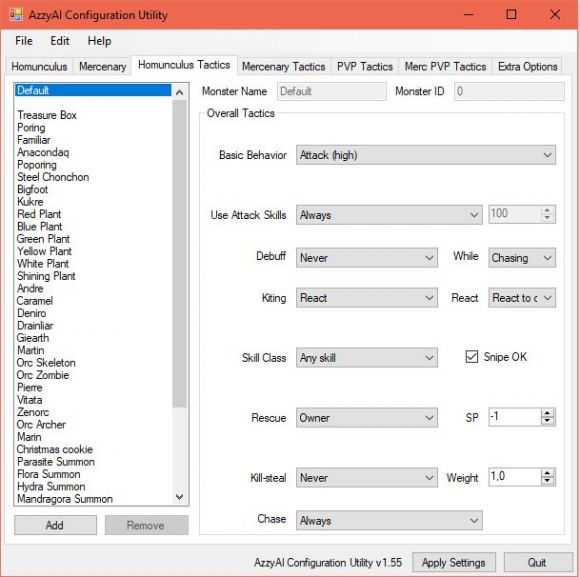Image resolution: width=580 pixels, height=577 pixels.
Task: Open the Kill-steal dropdown
Action: (x=367, y=478)
